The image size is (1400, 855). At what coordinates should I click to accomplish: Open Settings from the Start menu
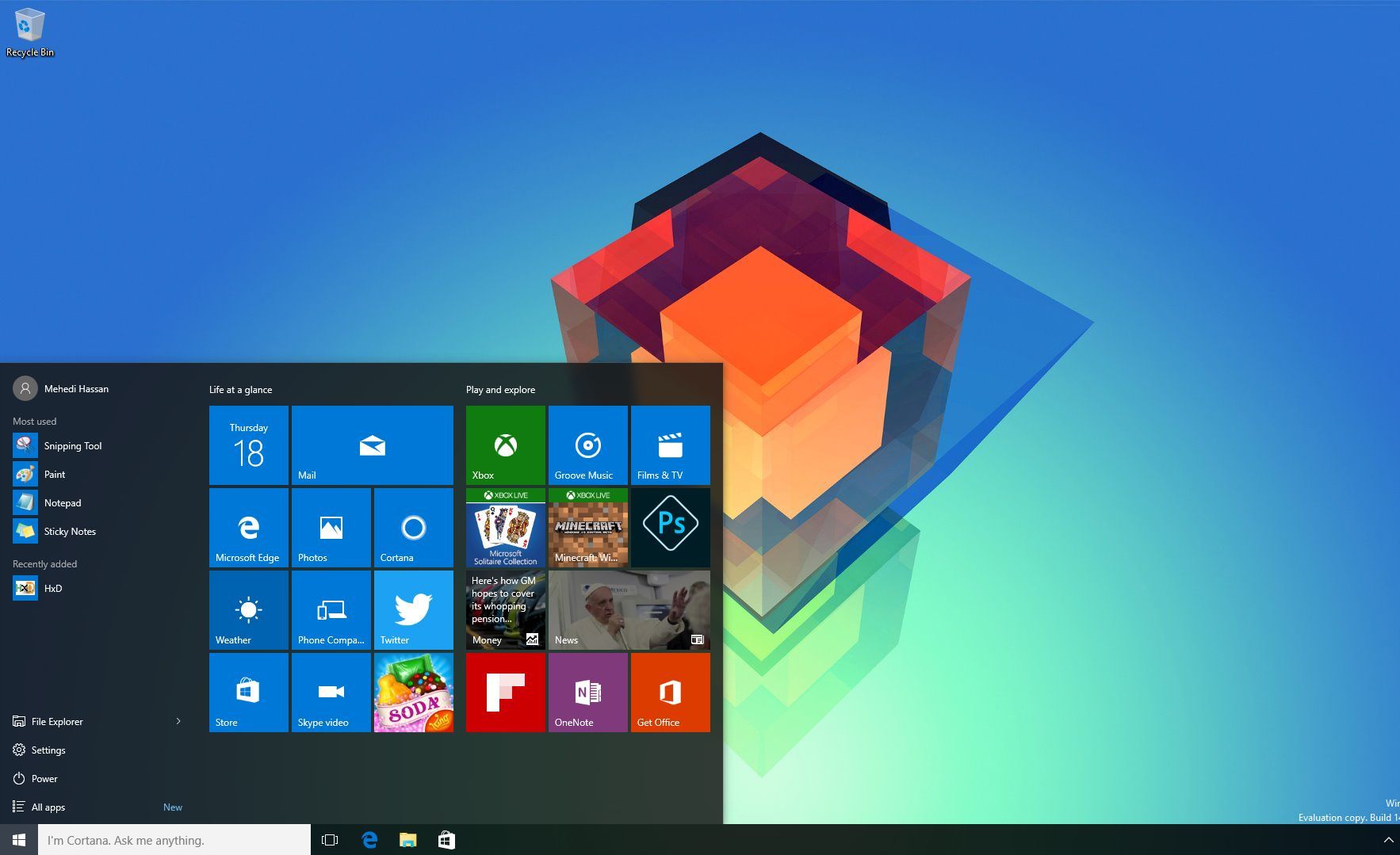click(x=48, y=750)
